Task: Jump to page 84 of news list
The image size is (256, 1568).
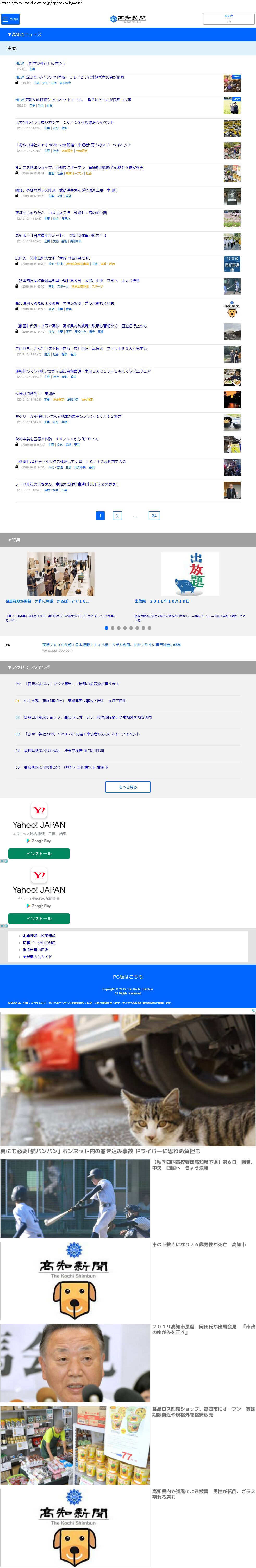Action: 154,515
